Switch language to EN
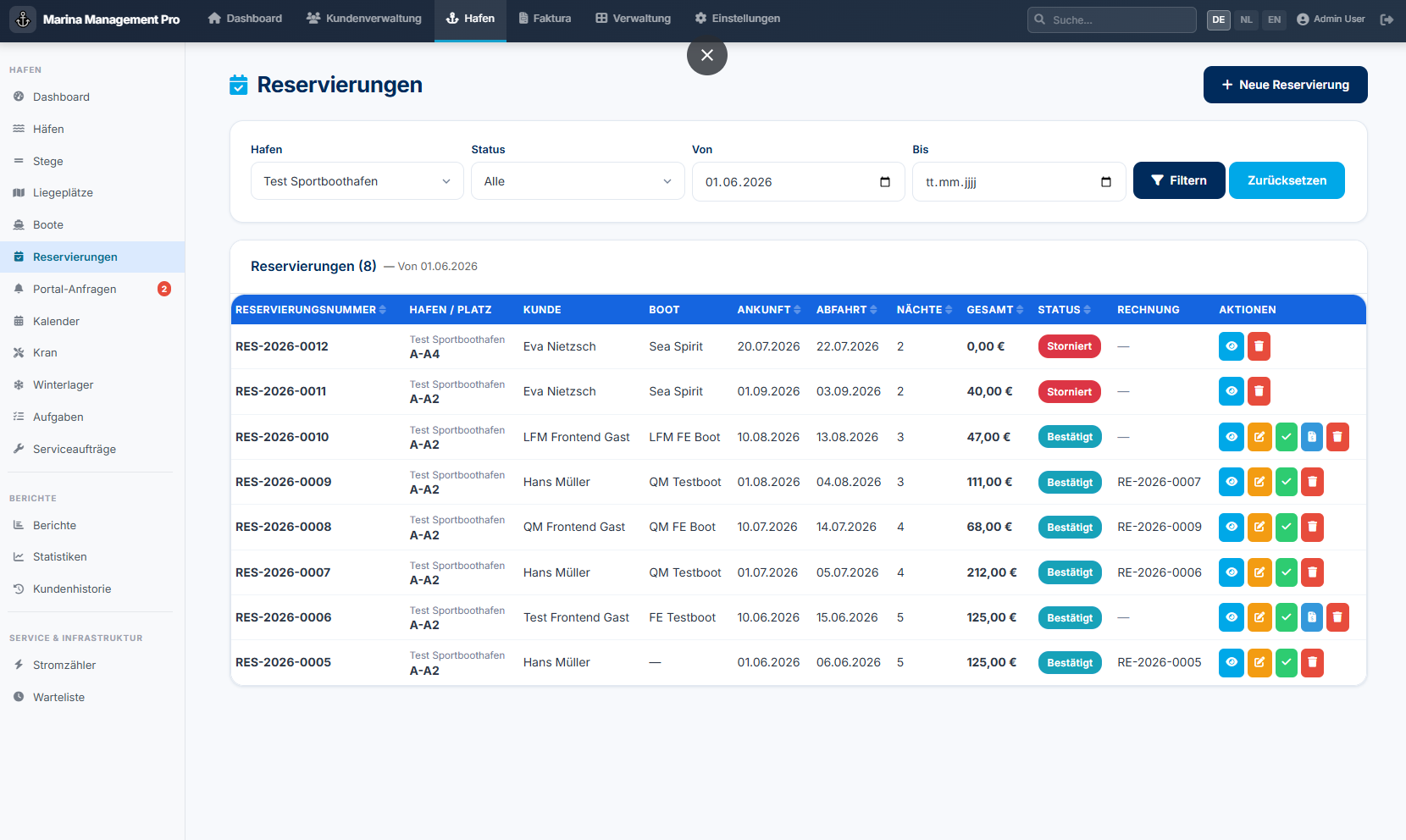This screenshot has height=840, width=1406. 1274,19
